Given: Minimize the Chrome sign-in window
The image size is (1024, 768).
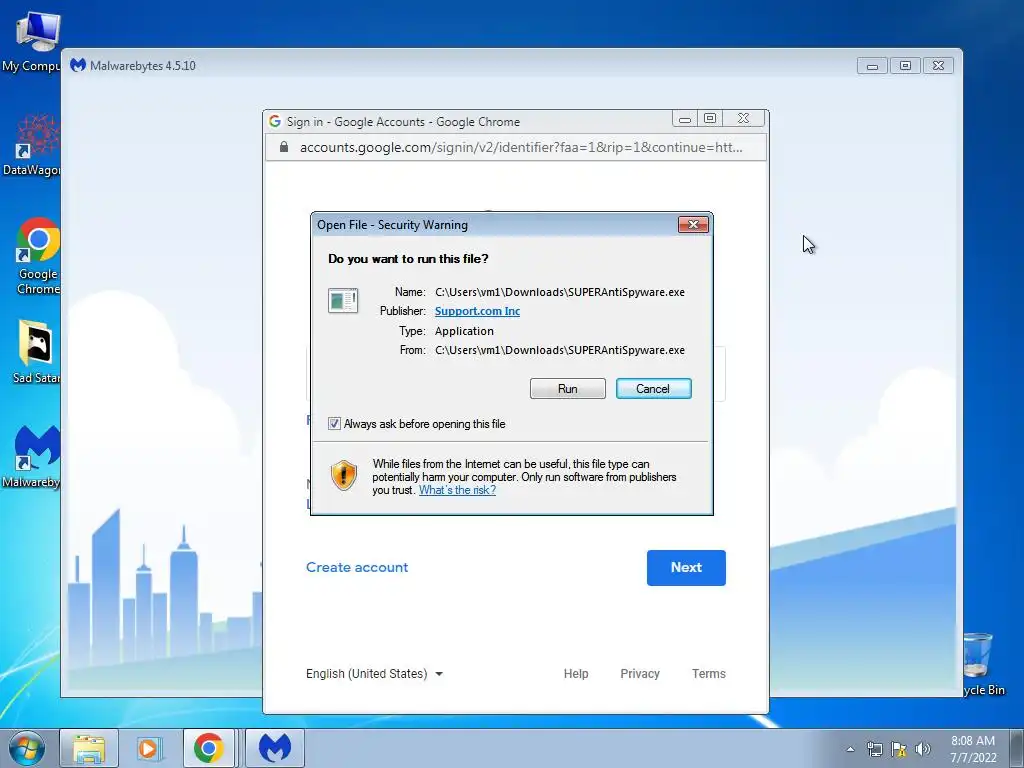Looking at the screenshot, I should (x=684, y=119).
